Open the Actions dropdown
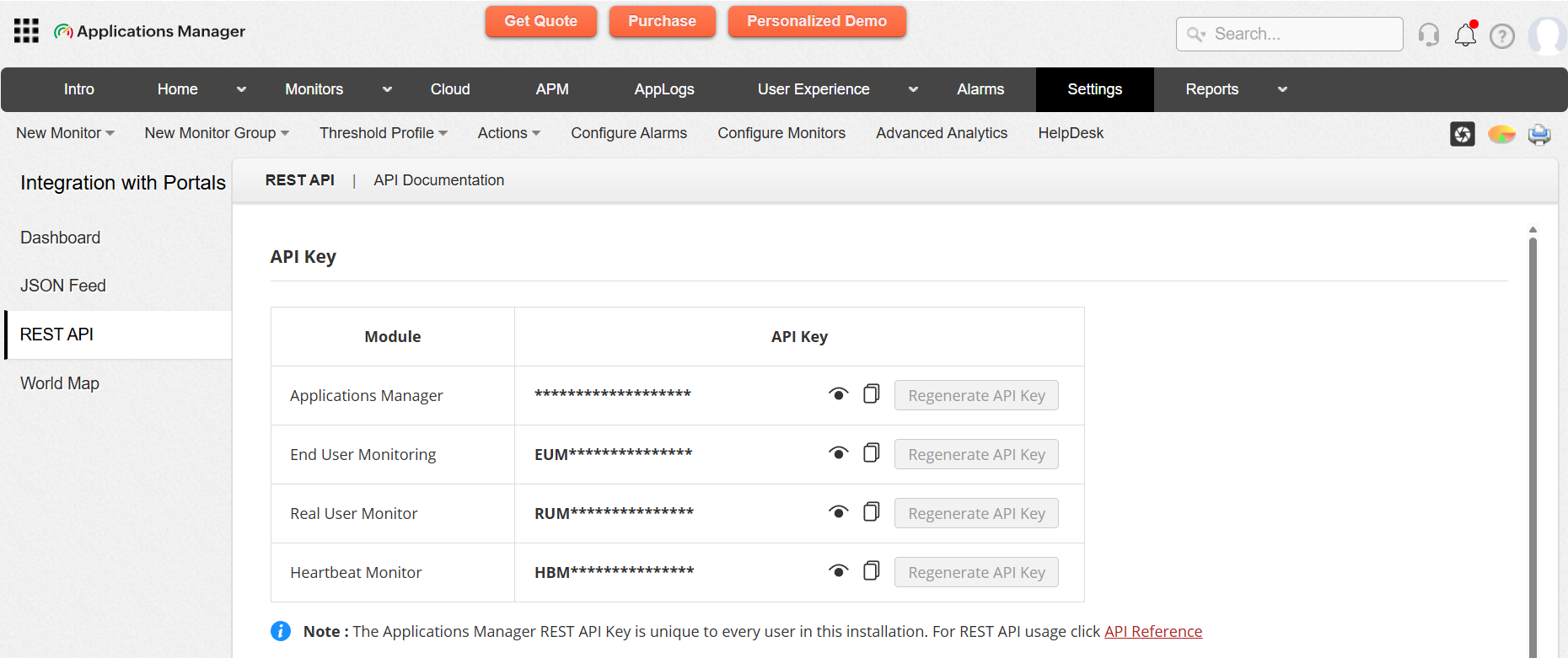 click(509, 133)
